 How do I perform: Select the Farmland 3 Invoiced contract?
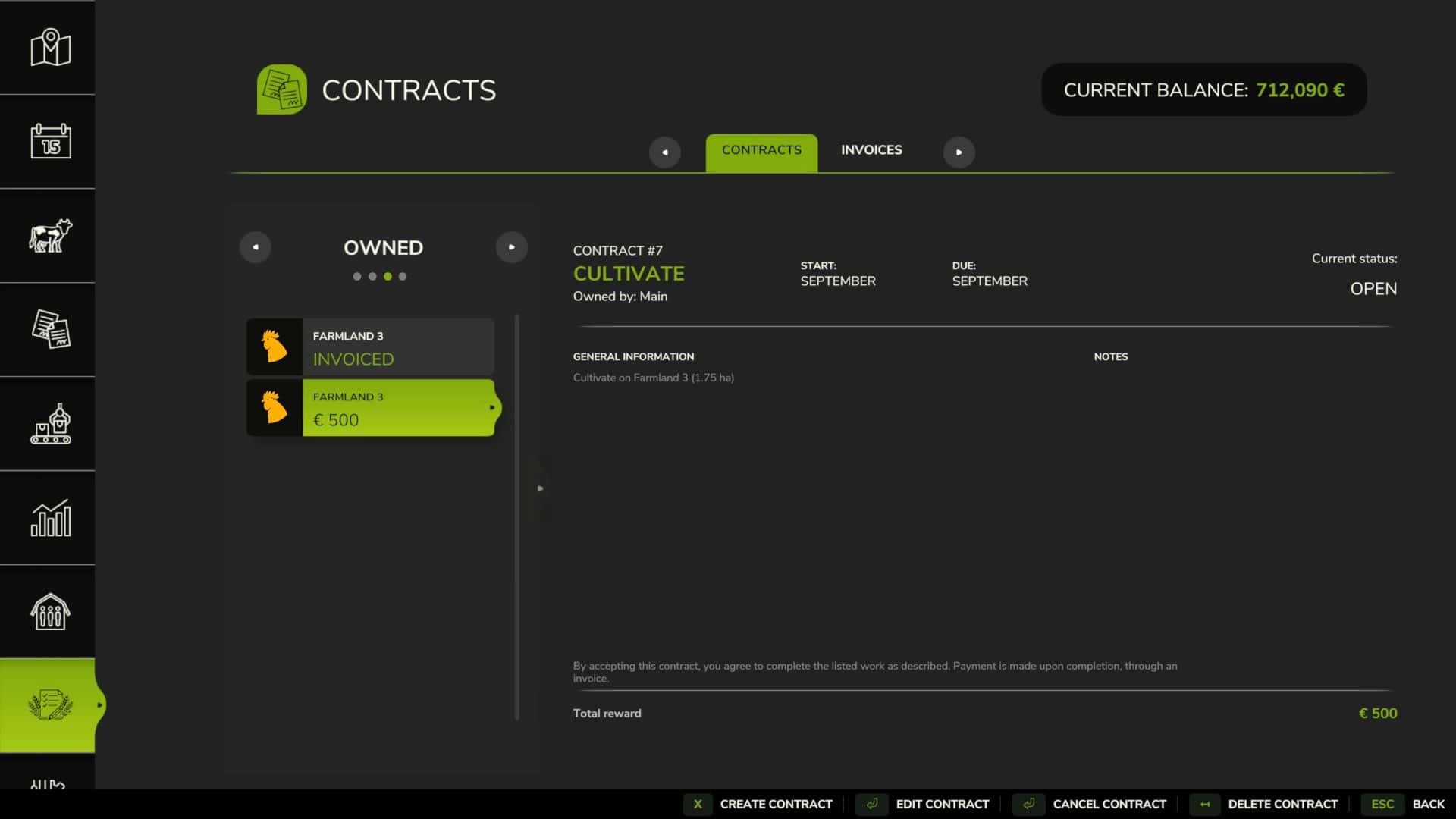[x=370, y=347]
